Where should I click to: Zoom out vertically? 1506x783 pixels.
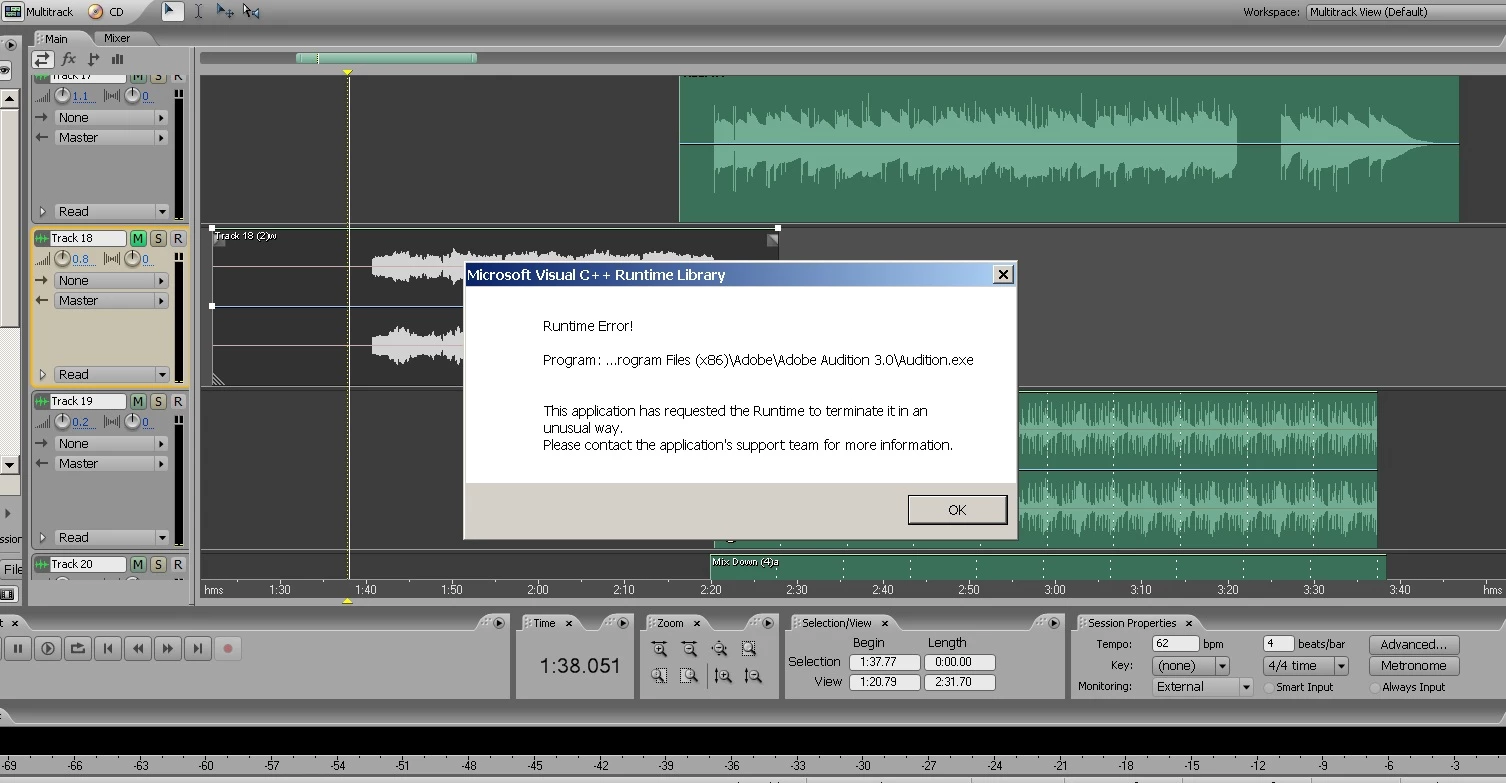click(x=753, y=676)
